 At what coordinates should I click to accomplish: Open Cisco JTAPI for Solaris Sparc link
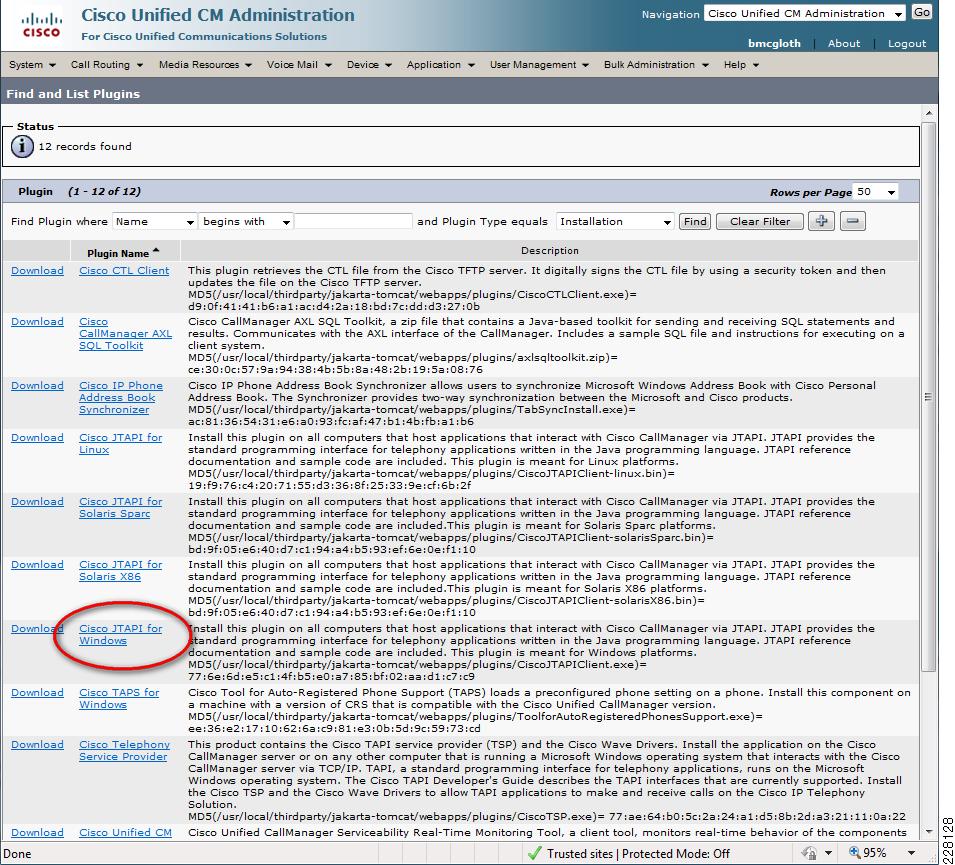[x=121, y=507]
